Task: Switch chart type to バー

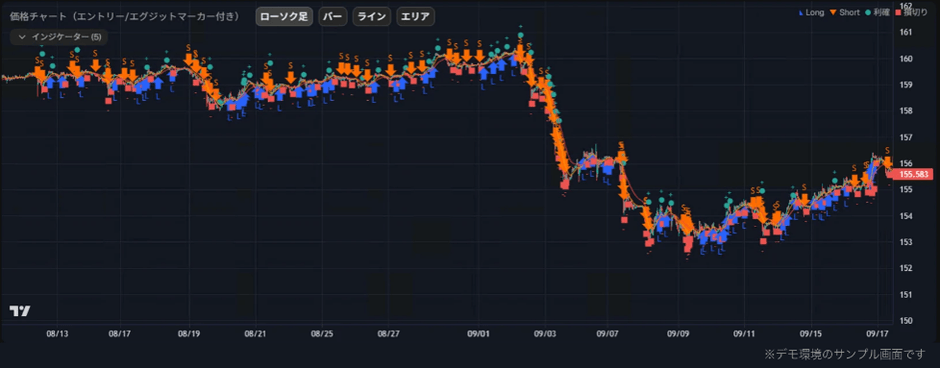Action: pos(333,16)
